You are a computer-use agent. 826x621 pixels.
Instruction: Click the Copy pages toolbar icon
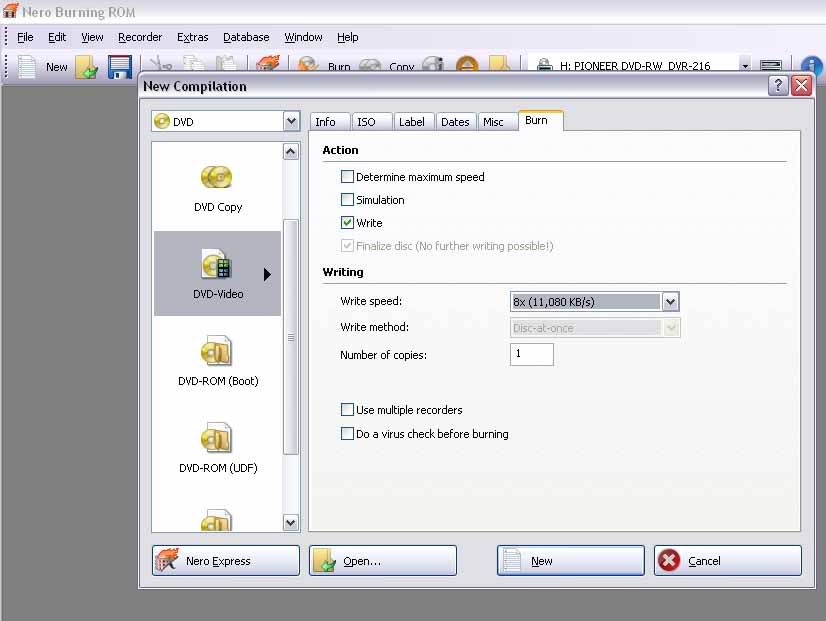[194, 64]
